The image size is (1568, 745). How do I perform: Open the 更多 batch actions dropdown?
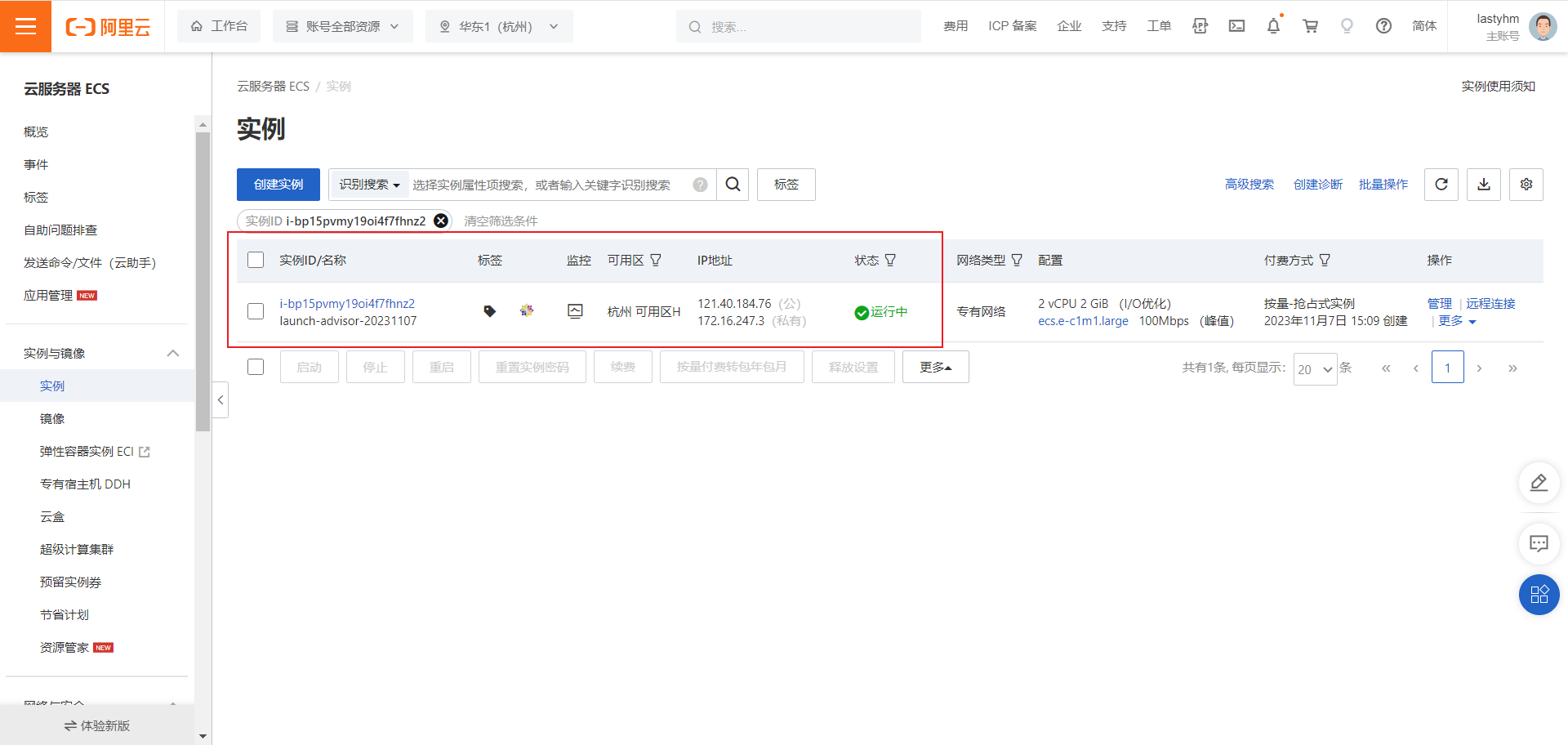(x=935, y=367)
